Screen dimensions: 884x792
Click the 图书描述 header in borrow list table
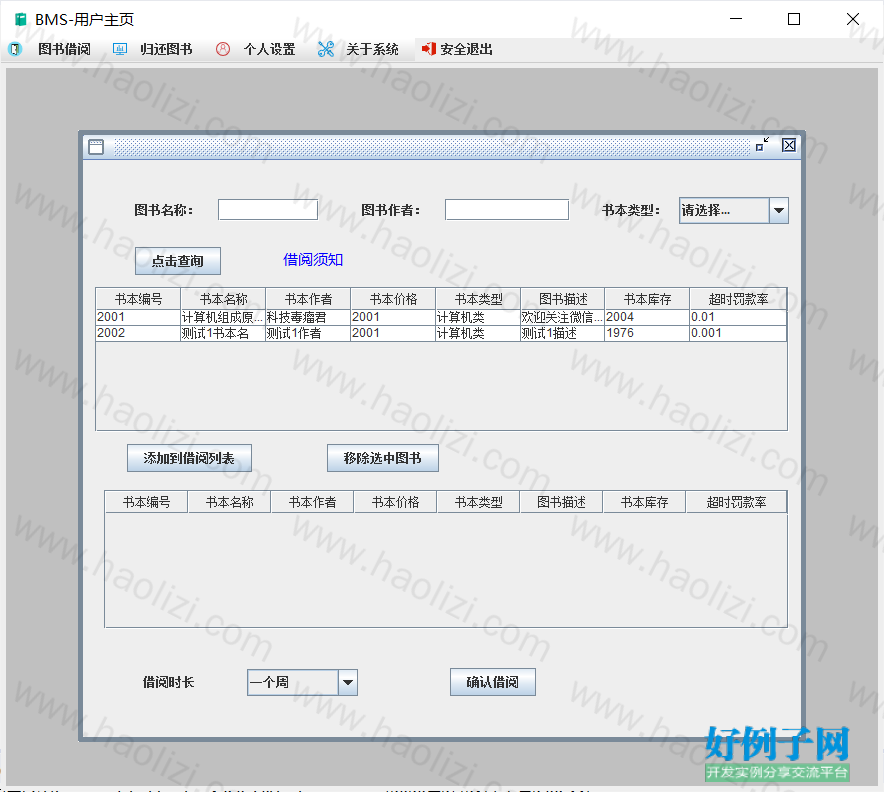(x=562, y=502)
